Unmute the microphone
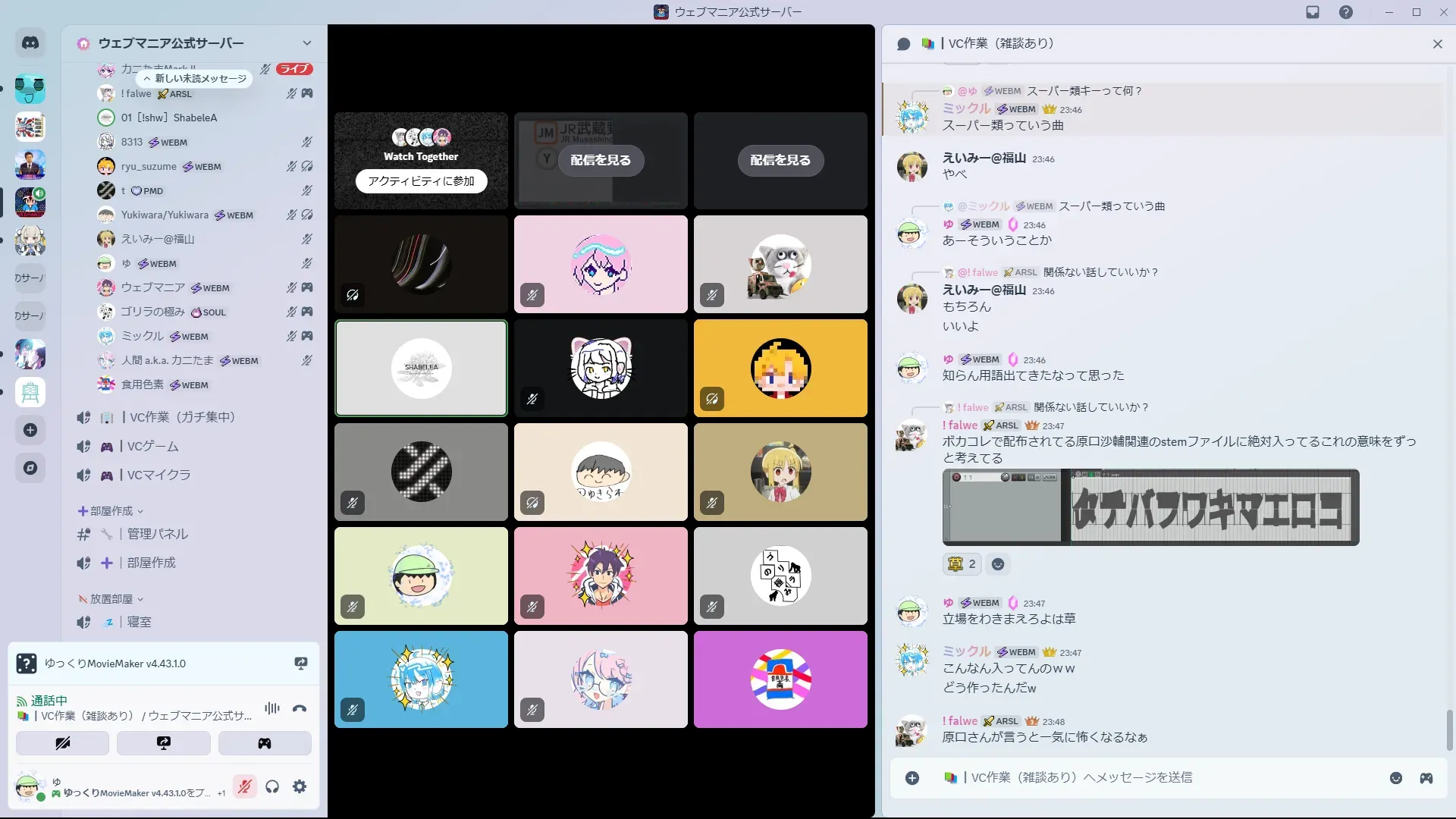The width and height of the screenshot is (1456, 819). pos(244,787)
